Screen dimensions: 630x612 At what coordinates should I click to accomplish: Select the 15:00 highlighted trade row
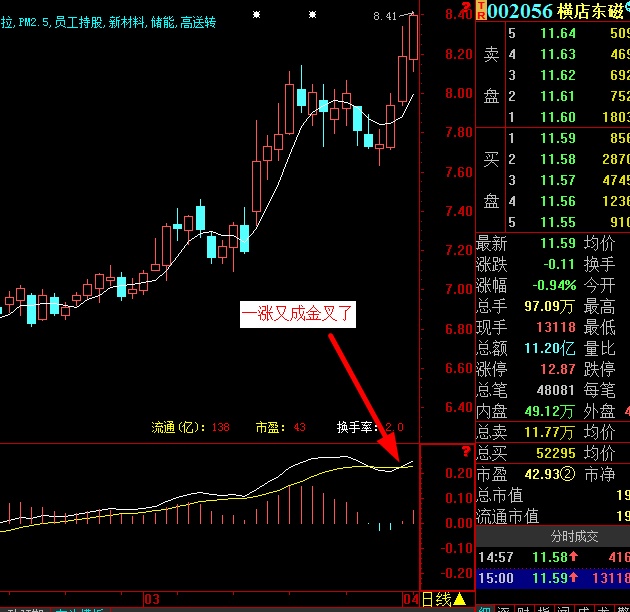pyautogui.click(x=551, y=578)
